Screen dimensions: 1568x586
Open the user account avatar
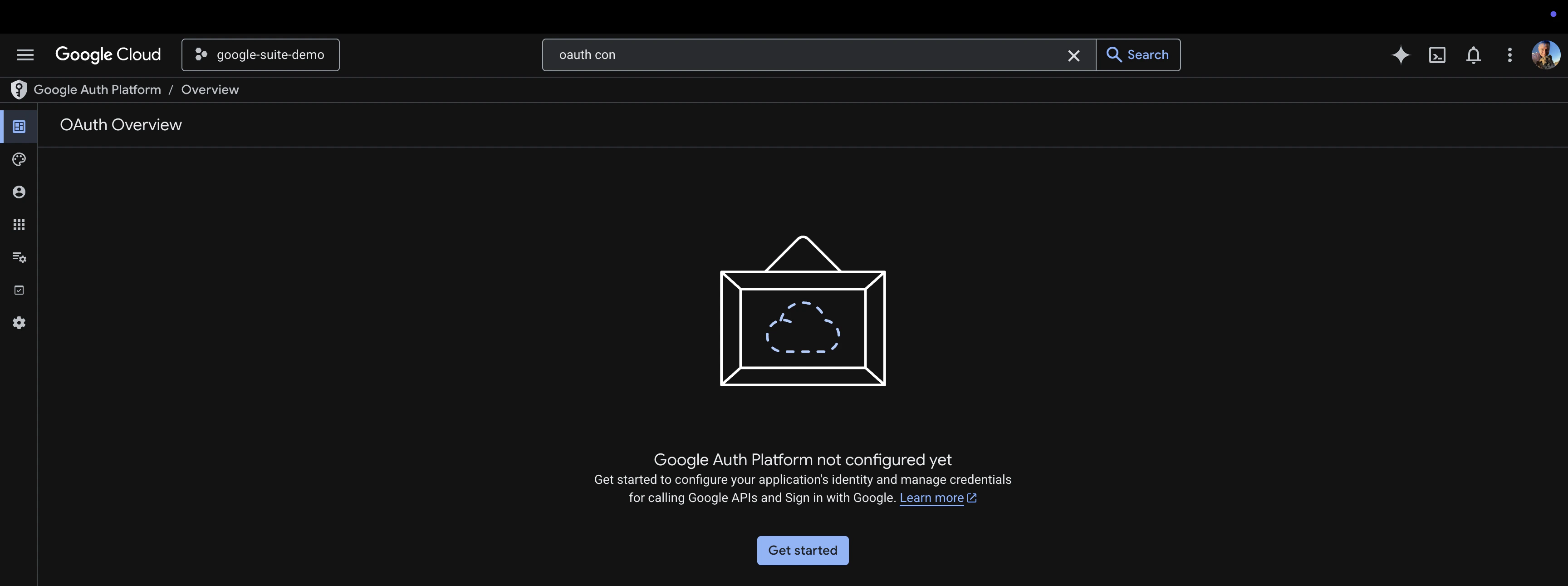pos(1545,55)
